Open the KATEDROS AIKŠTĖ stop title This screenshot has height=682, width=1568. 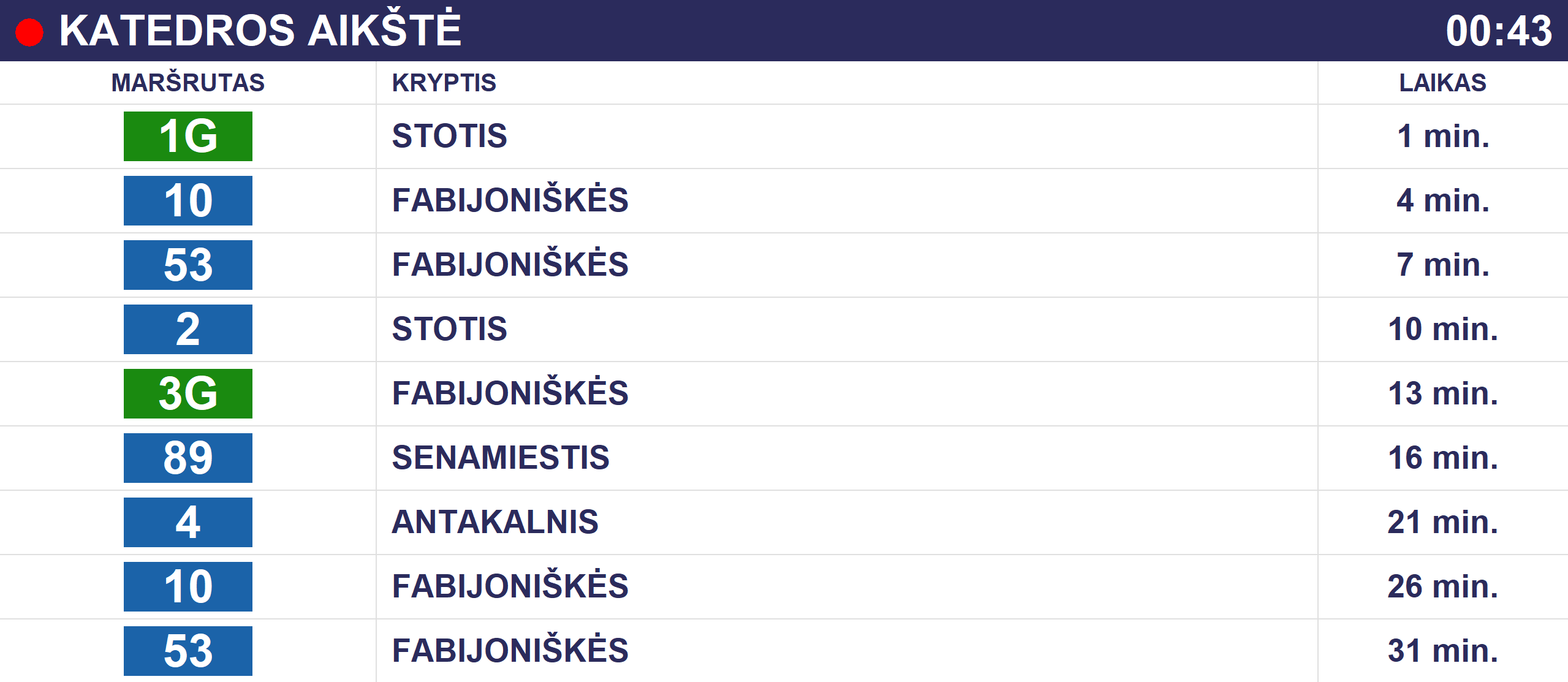click(260, 29)
